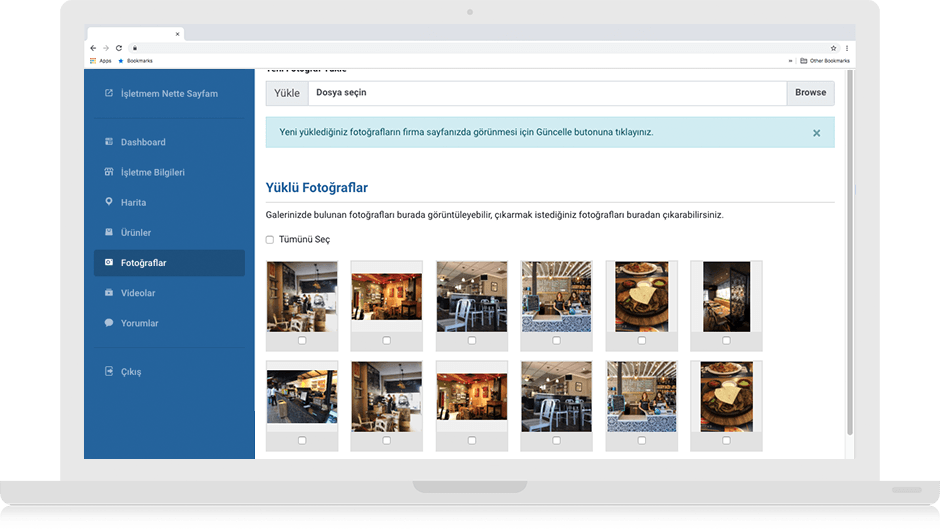
Task: Close the browser tab
Action: click(177, 34)
